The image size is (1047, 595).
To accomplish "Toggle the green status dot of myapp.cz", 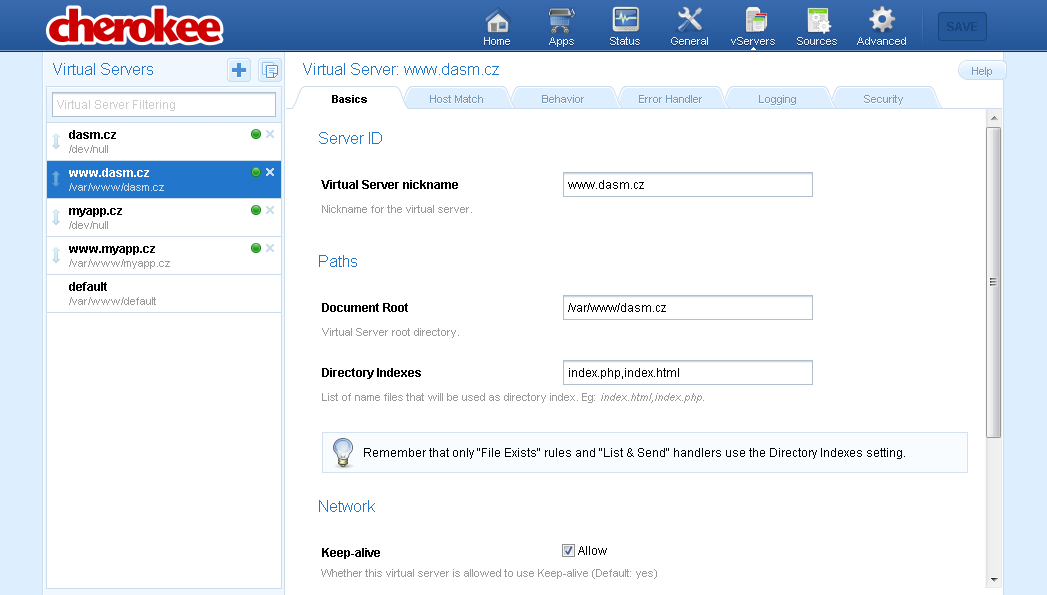I will [x=256, y=210].
